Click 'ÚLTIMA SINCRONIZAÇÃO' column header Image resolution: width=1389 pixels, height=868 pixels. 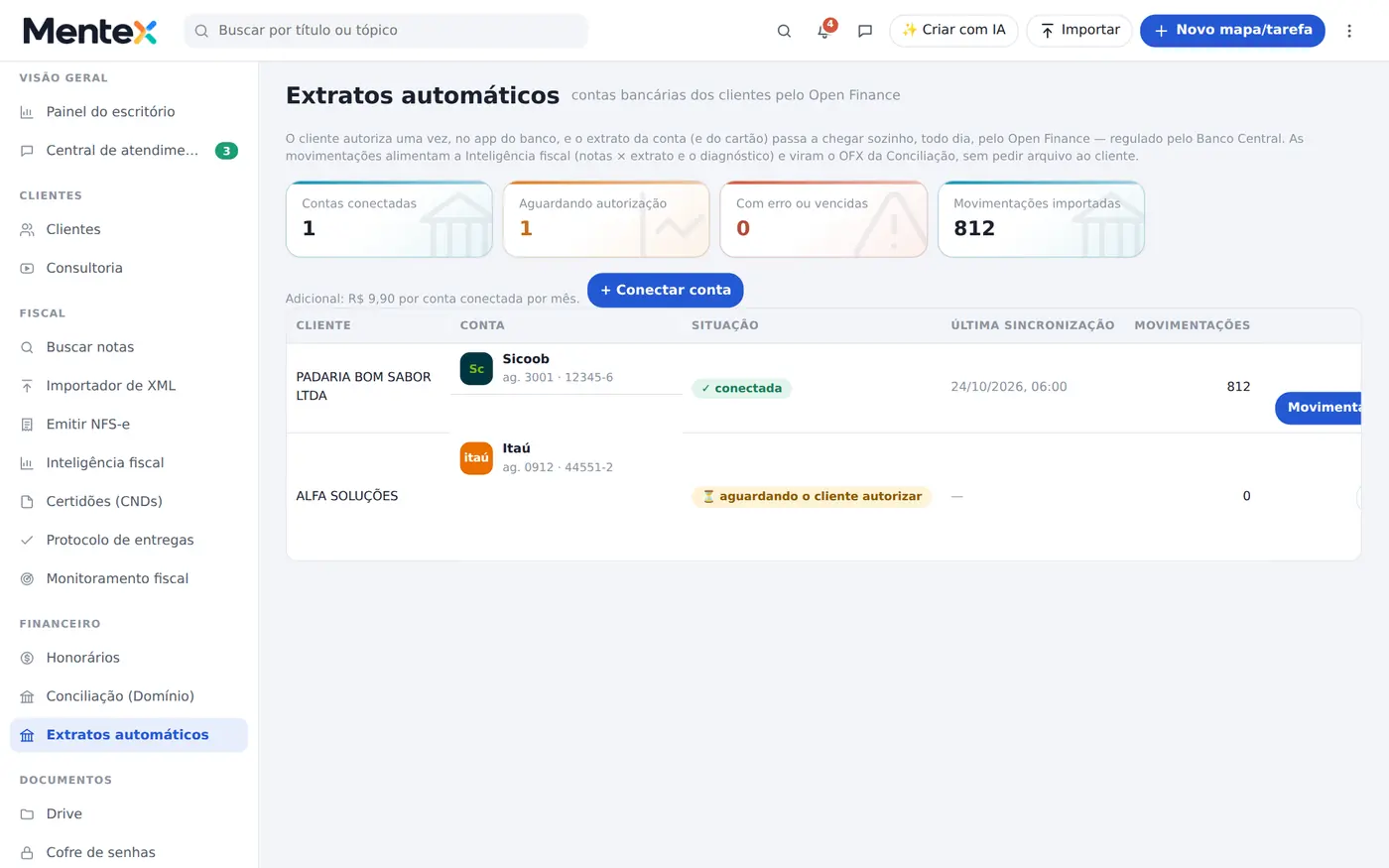pos(1033,325)
